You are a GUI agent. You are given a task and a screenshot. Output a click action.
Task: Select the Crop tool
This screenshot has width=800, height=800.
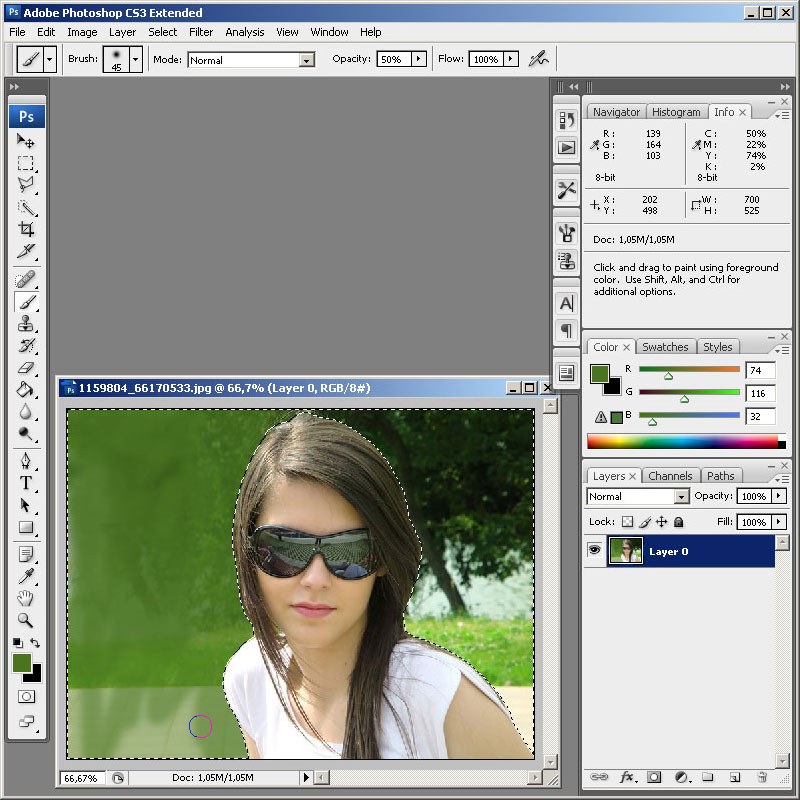pyautogui.click(x=26, y=229)
